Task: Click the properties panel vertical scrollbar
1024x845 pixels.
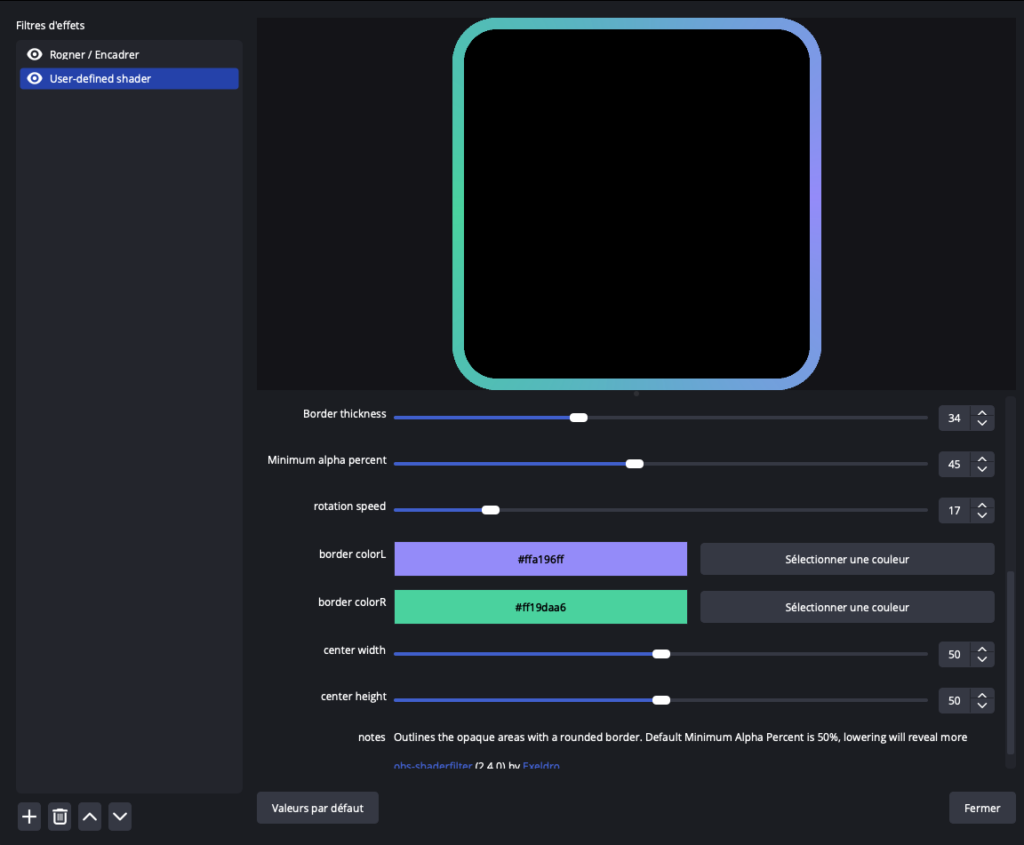Action: pos(1011,662)
